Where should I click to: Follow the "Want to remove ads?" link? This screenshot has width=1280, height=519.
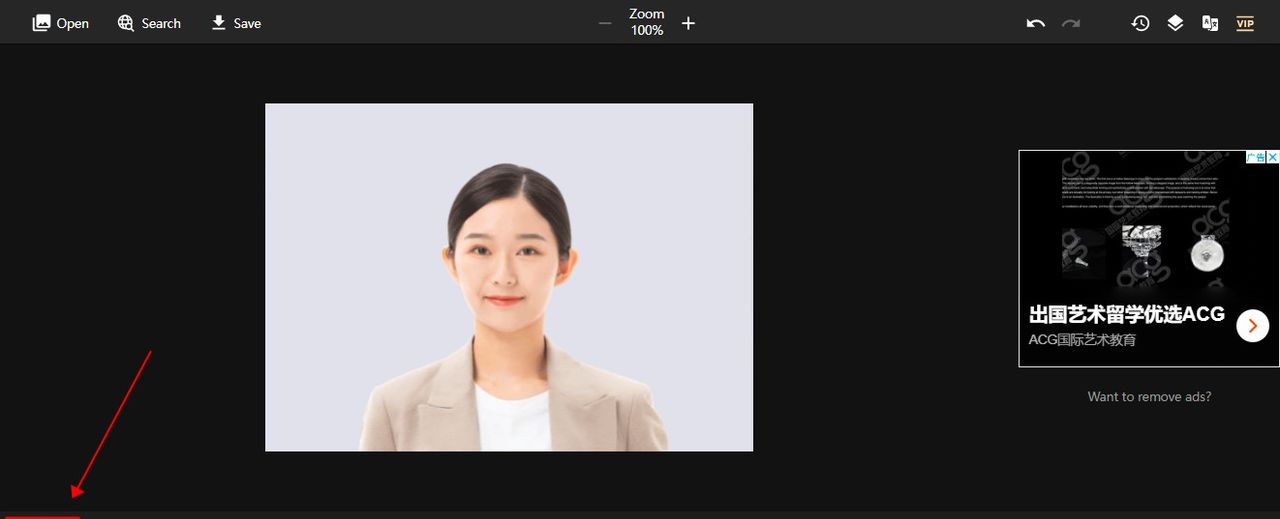coord(1149,397)
